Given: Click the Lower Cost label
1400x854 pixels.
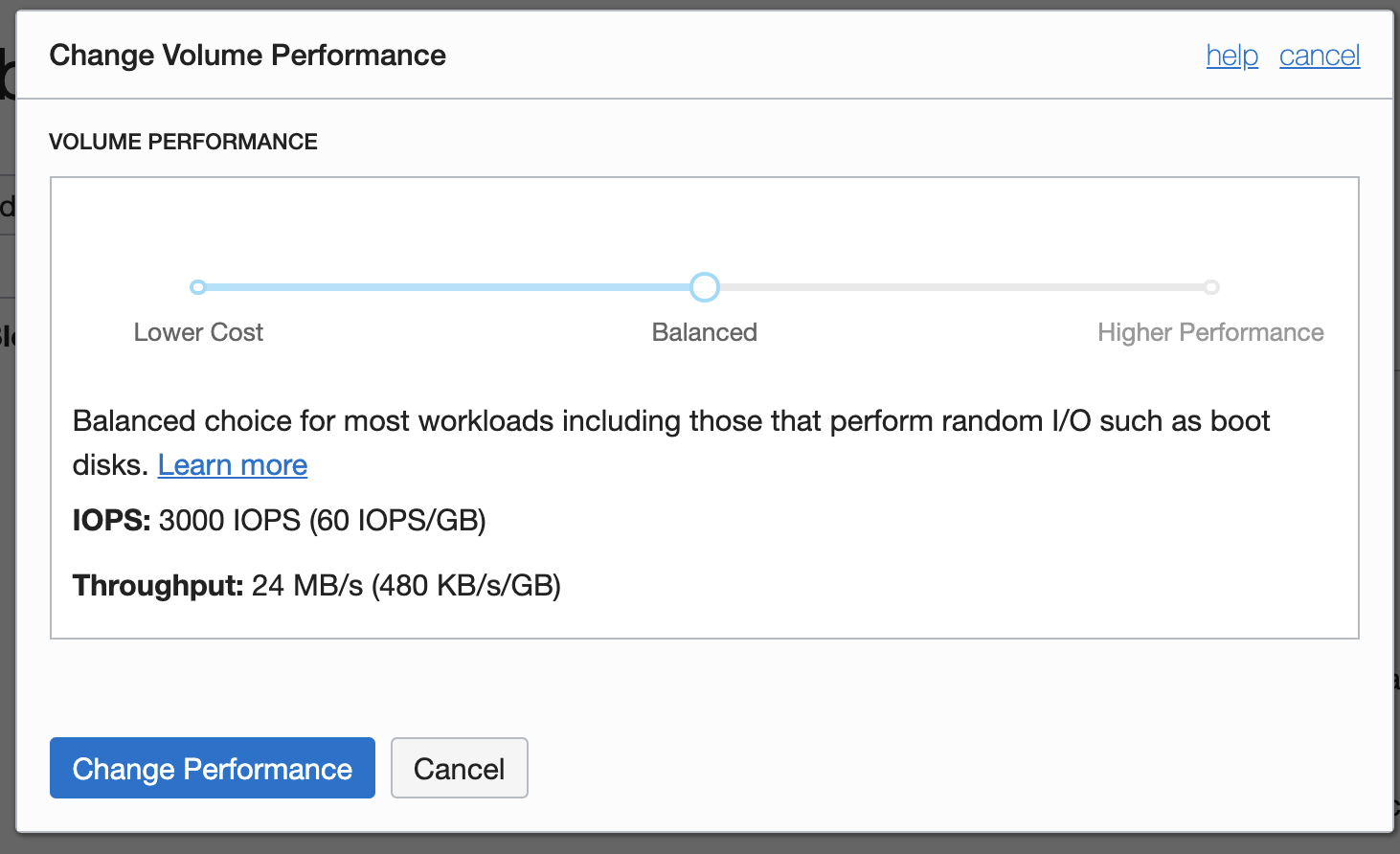Looking at the screenshot, I should (198, 332).
